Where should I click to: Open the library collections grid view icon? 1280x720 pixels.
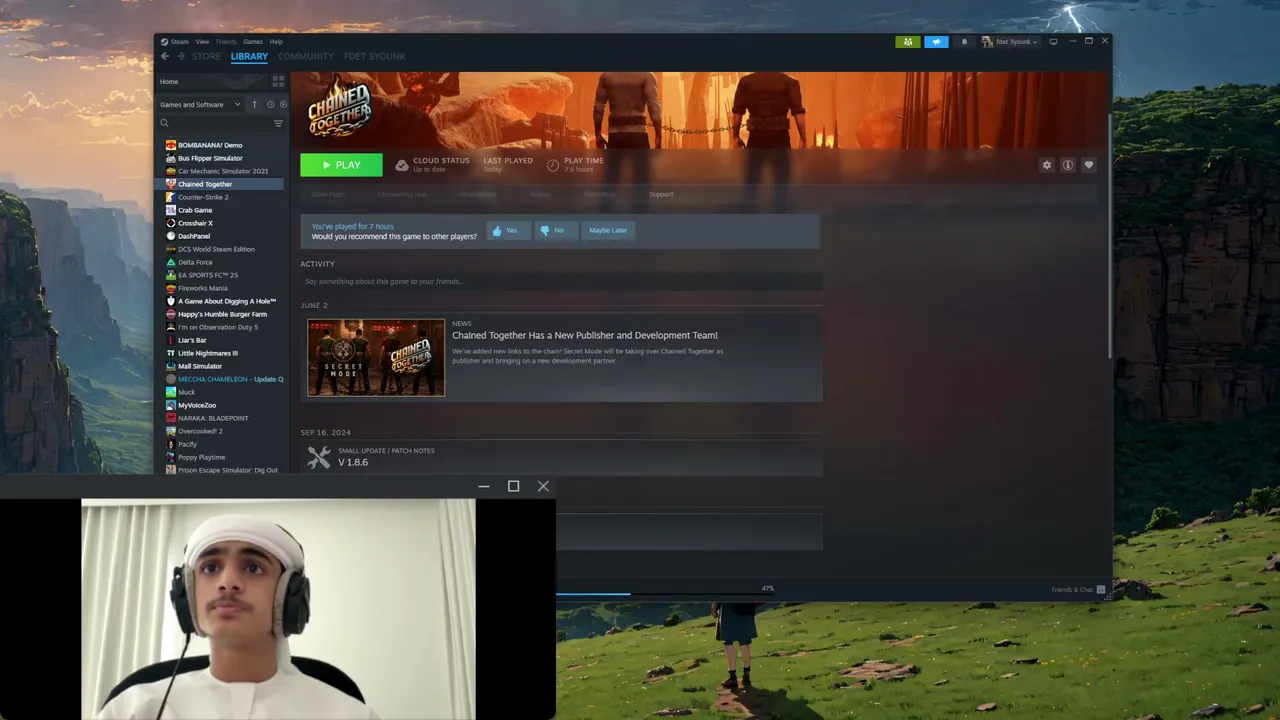(278, 81)
